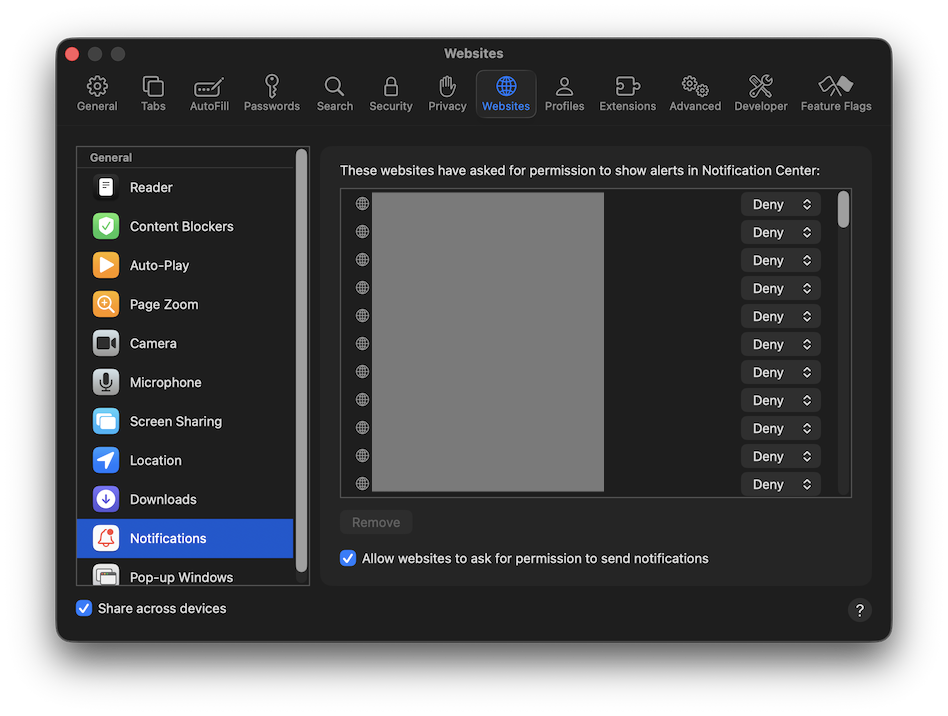Image resolution: width=948 pixels, height=716 pixels.
Task: Open the Security padlock tab
Action: coord(391,94)
